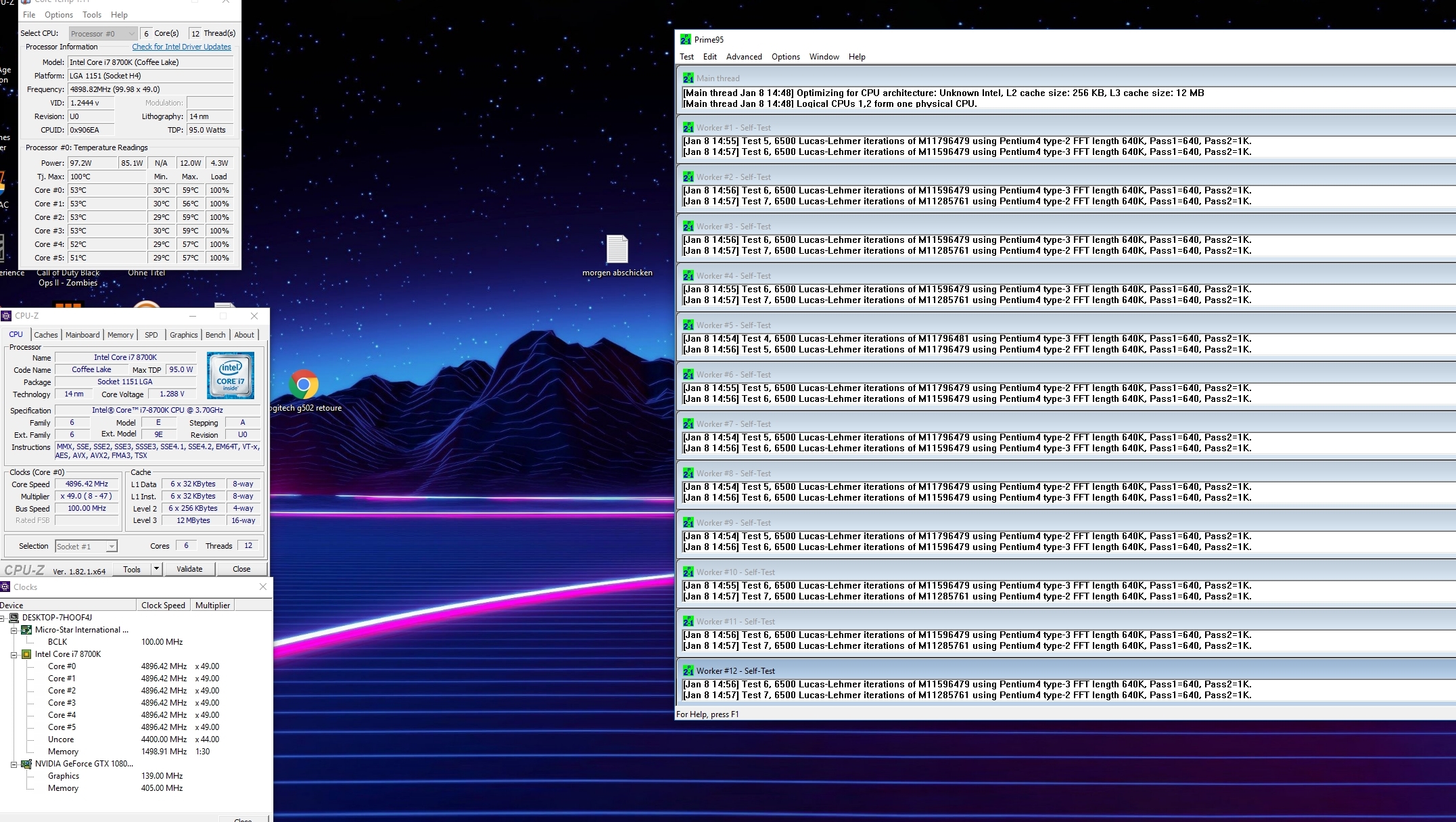Click the Clock Speed column header
1456x822 pixels.
(x=163, y=606)
